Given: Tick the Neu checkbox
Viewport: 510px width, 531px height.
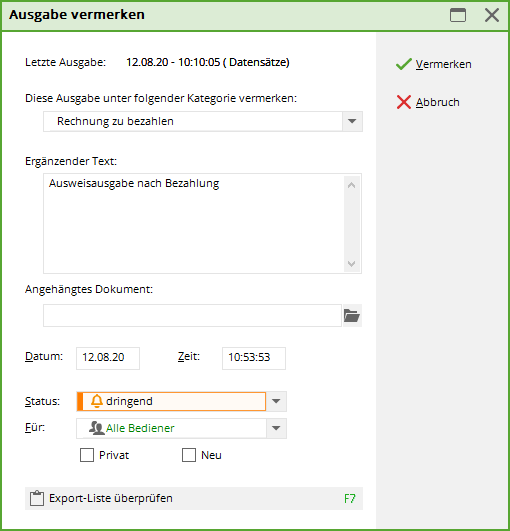Looking at the screenshot, I should (x=189, y=455).
